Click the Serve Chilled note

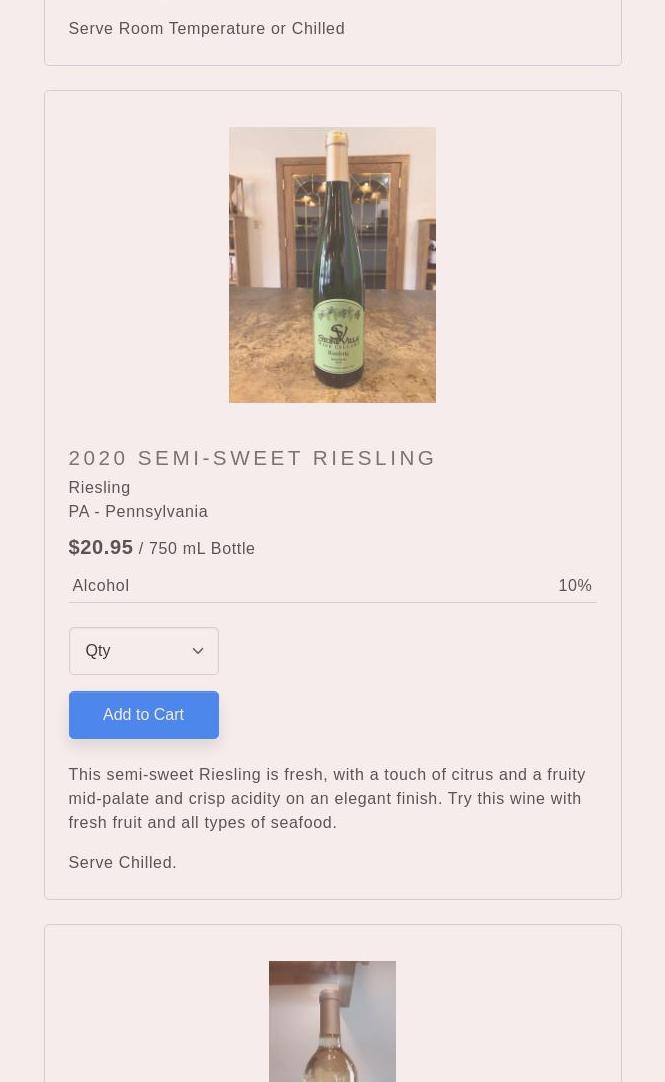[x=122, y=862]
